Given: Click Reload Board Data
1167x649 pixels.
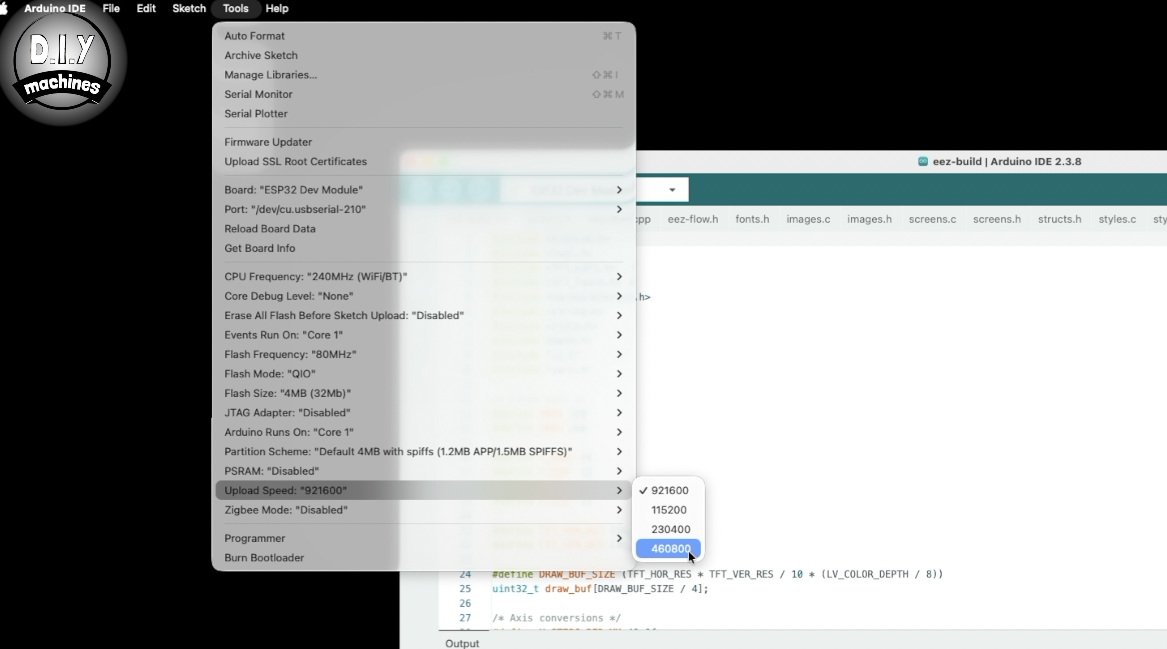Looking at the screenshot, I should point(423,228).
